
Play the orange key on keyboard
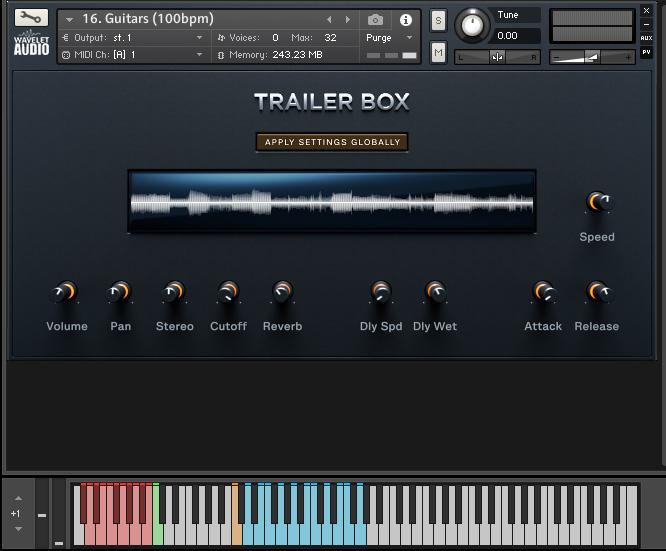point(237,535)
